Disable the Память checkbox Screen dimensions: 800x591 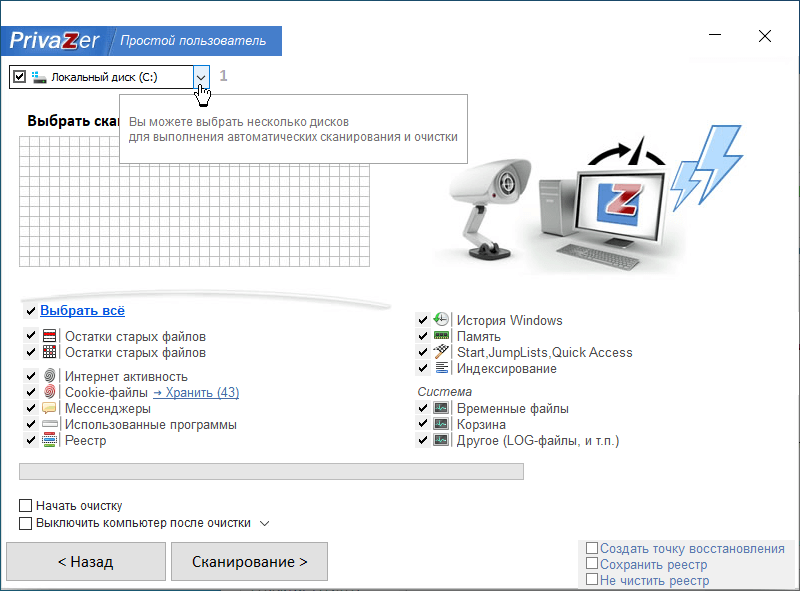422,336
